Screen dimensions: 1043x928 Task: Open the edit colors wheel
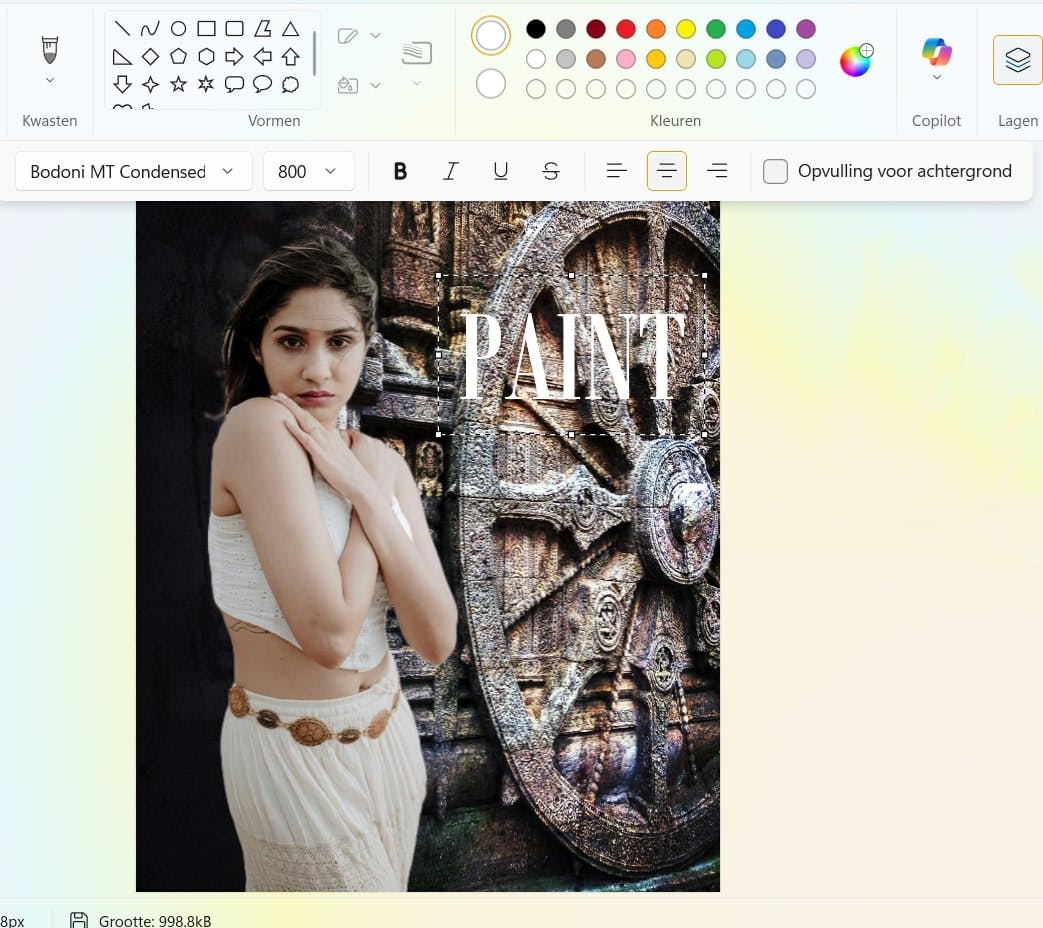click(x=856, y=60)
